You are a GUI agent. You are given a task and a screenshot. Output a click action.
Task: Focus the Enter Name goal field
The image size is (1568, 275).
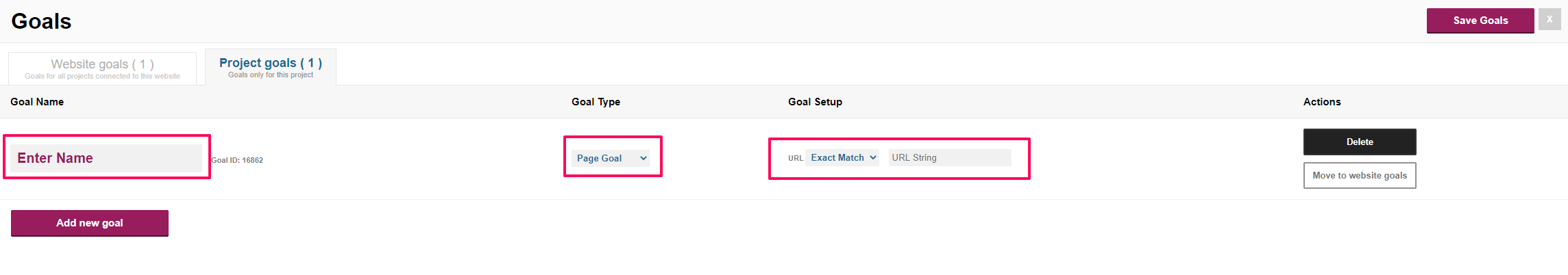point(106,158)
